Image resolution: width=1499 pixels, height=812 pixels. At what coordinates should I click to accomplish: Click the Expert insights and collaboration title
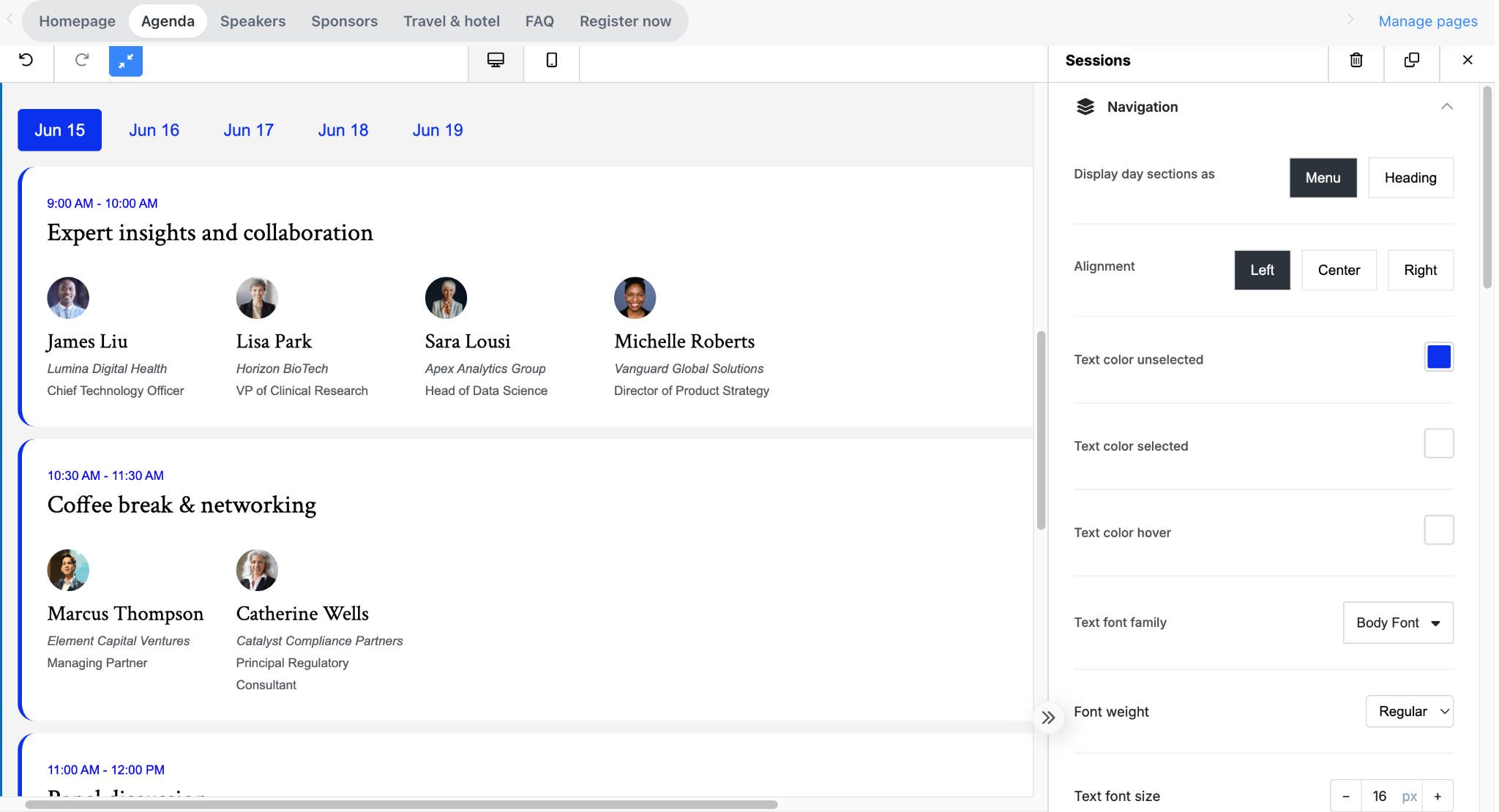click(210, 233)
